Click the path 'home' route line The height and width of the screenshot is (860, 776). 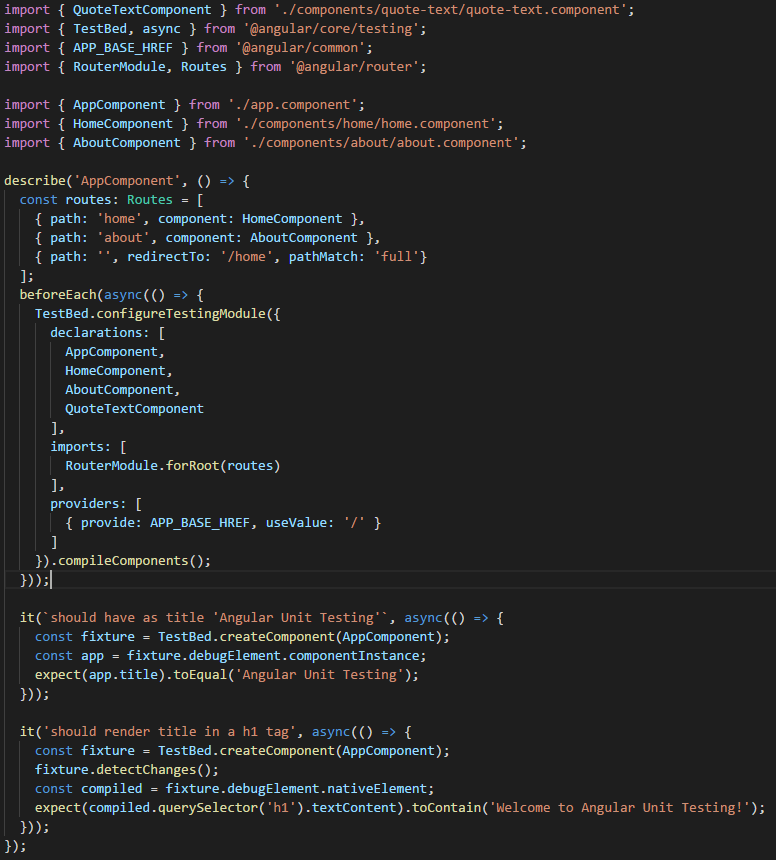pos(200,219)
